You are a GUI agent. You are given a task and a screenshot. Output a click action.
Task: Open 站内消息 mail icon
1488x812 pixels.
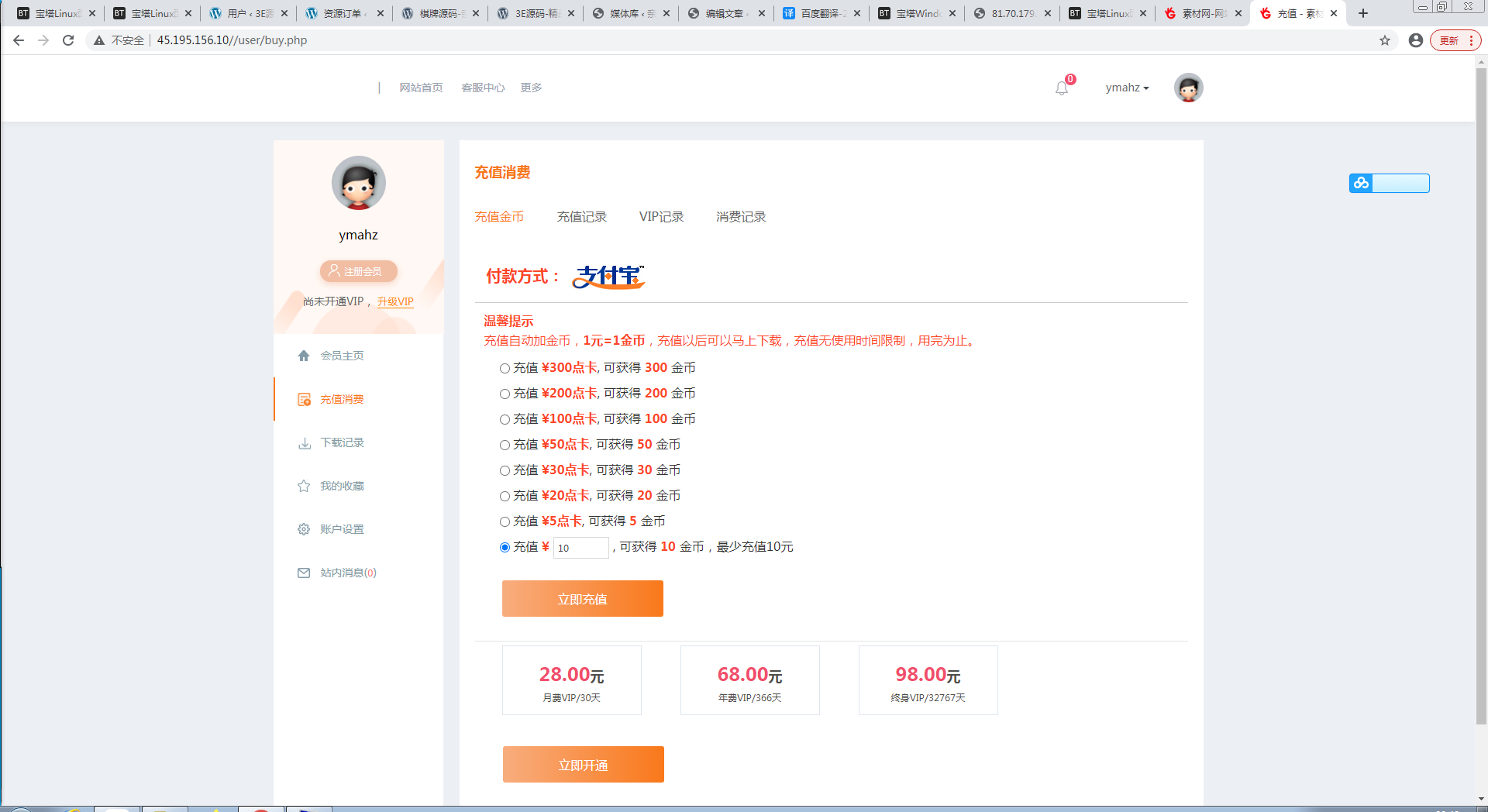click(x=304, y=573)
